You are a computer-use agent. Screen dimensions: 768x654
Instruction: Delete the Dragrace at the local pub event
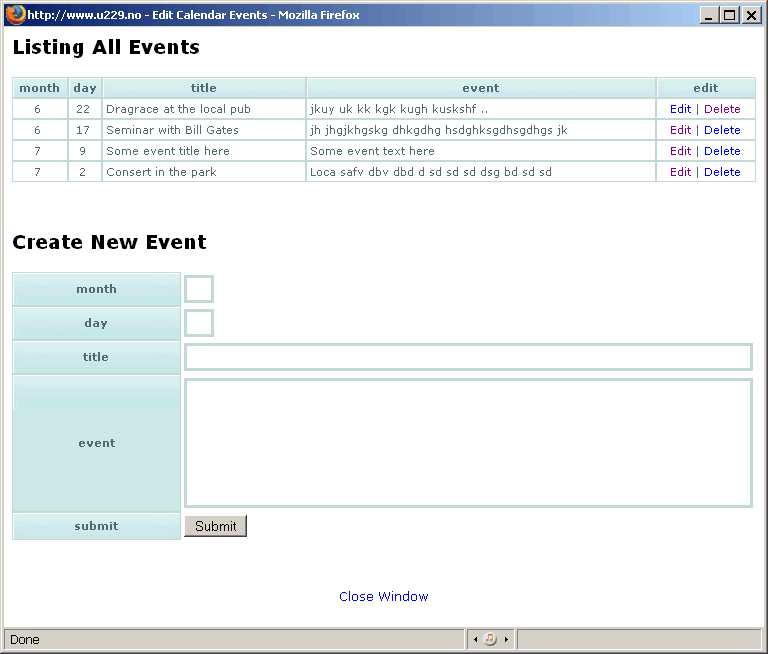(x=722, y=109)
